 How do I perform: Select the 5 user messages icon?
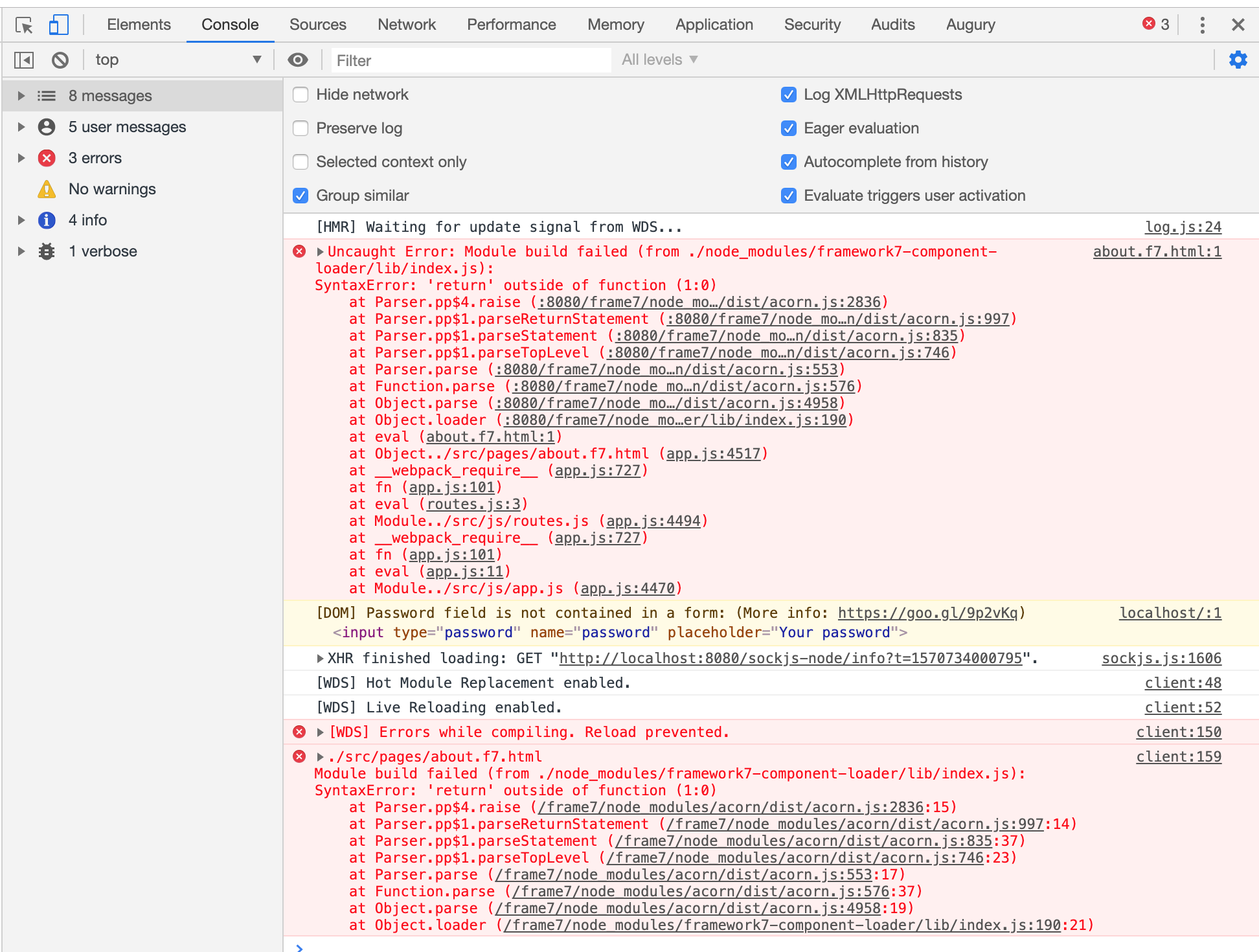tap(47, 127)
